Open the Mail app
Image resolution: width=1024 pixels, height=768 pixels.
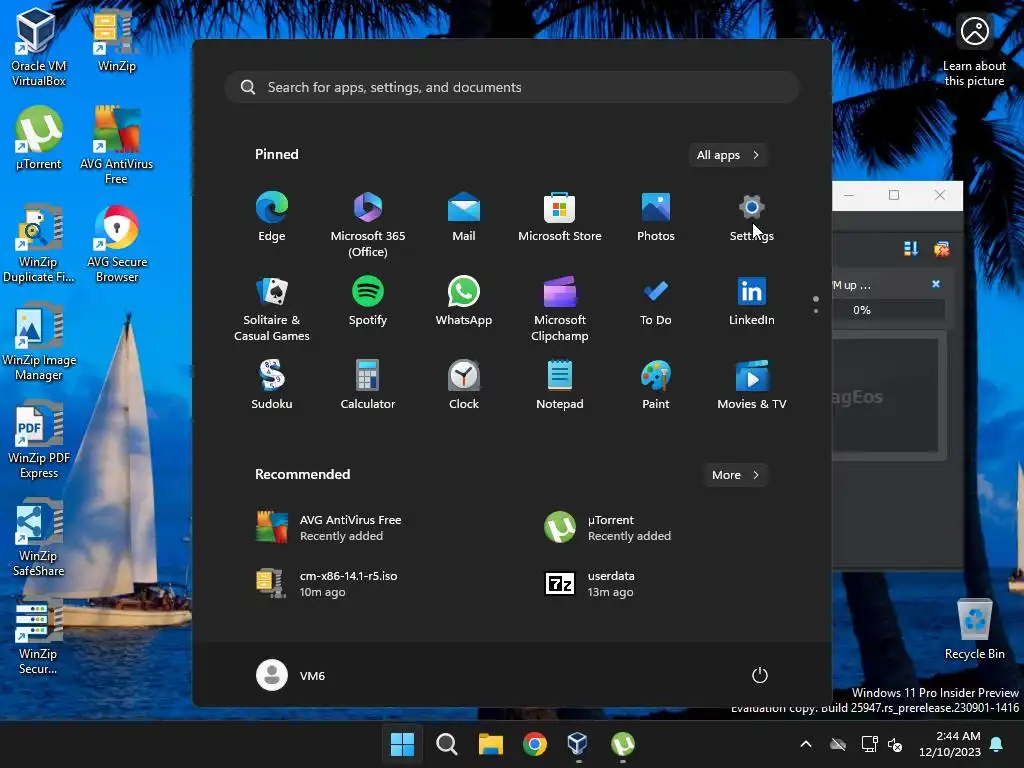coord(464,217)
